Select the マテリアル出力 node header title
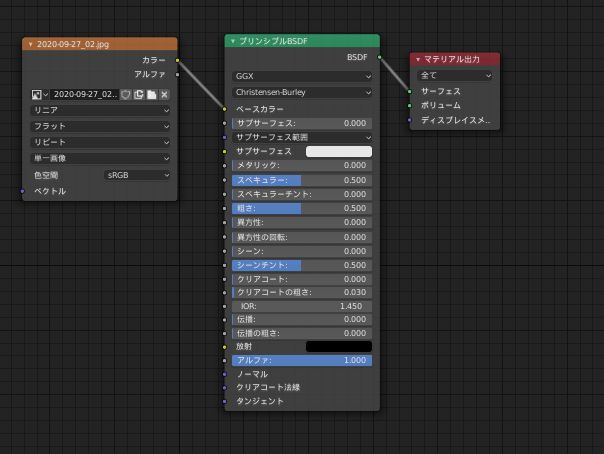Screen dimensions: 604x454 coord(452,59)
